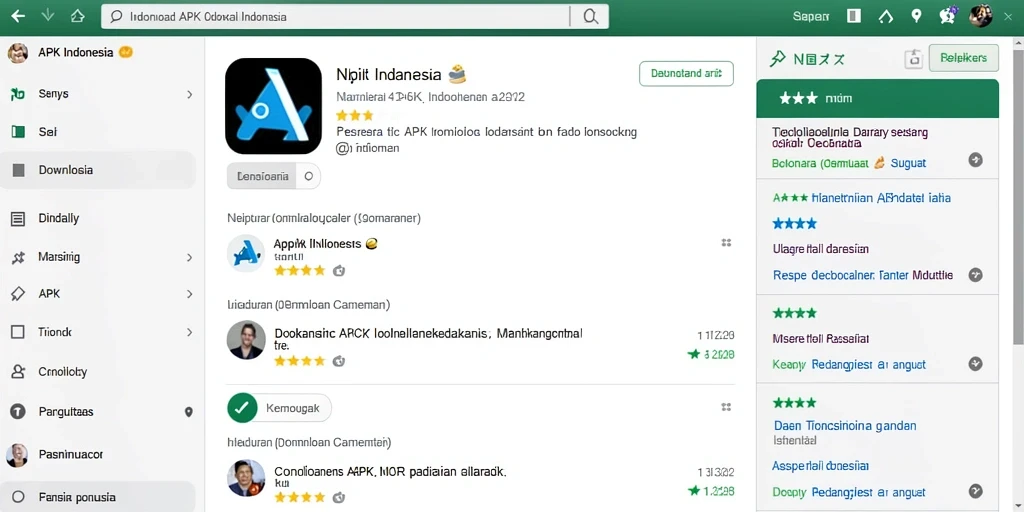Open the user profile avatar in the top bar
This screenshot has height=512, width=1024.
tap(980, 16)
